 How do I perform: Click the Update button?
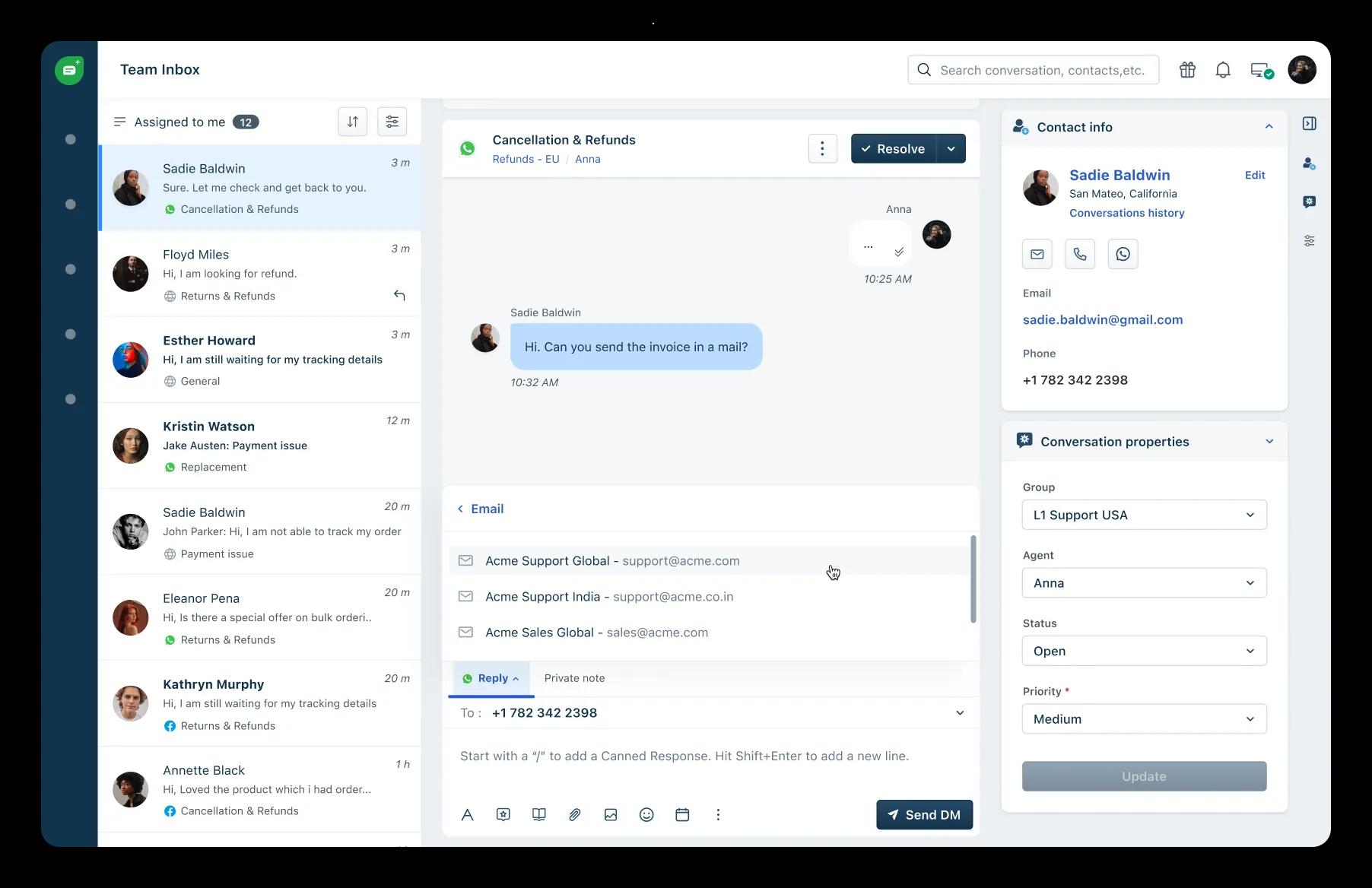click(1144, 776)
